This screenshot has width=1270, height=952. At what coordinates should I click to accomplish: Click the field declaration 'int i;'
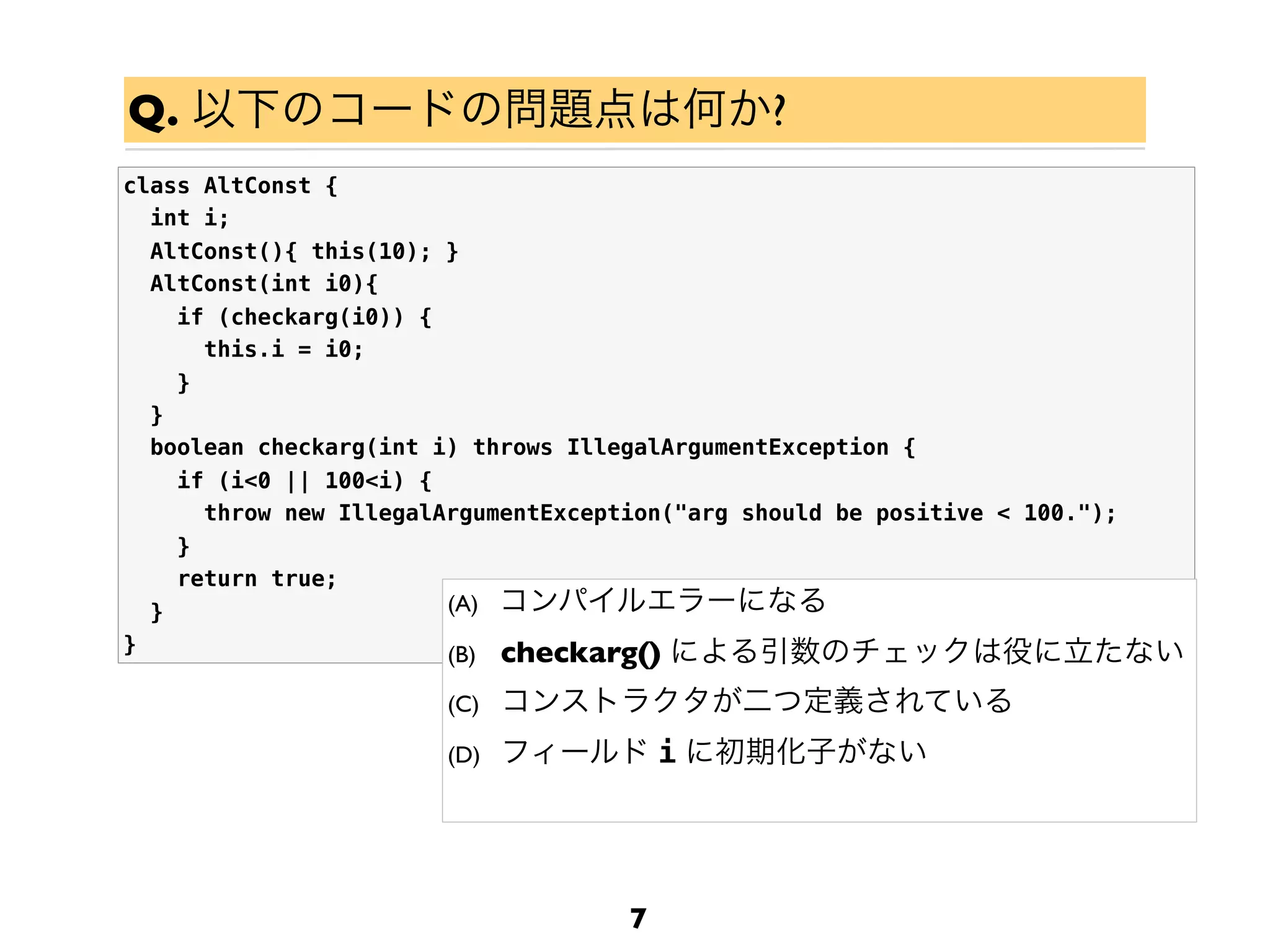190,218
